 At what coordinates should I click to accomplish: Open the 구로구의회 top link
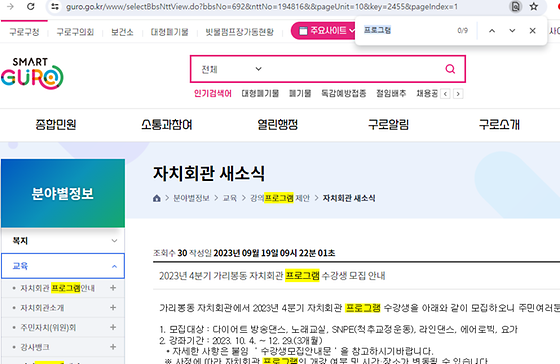click(75, 32)
